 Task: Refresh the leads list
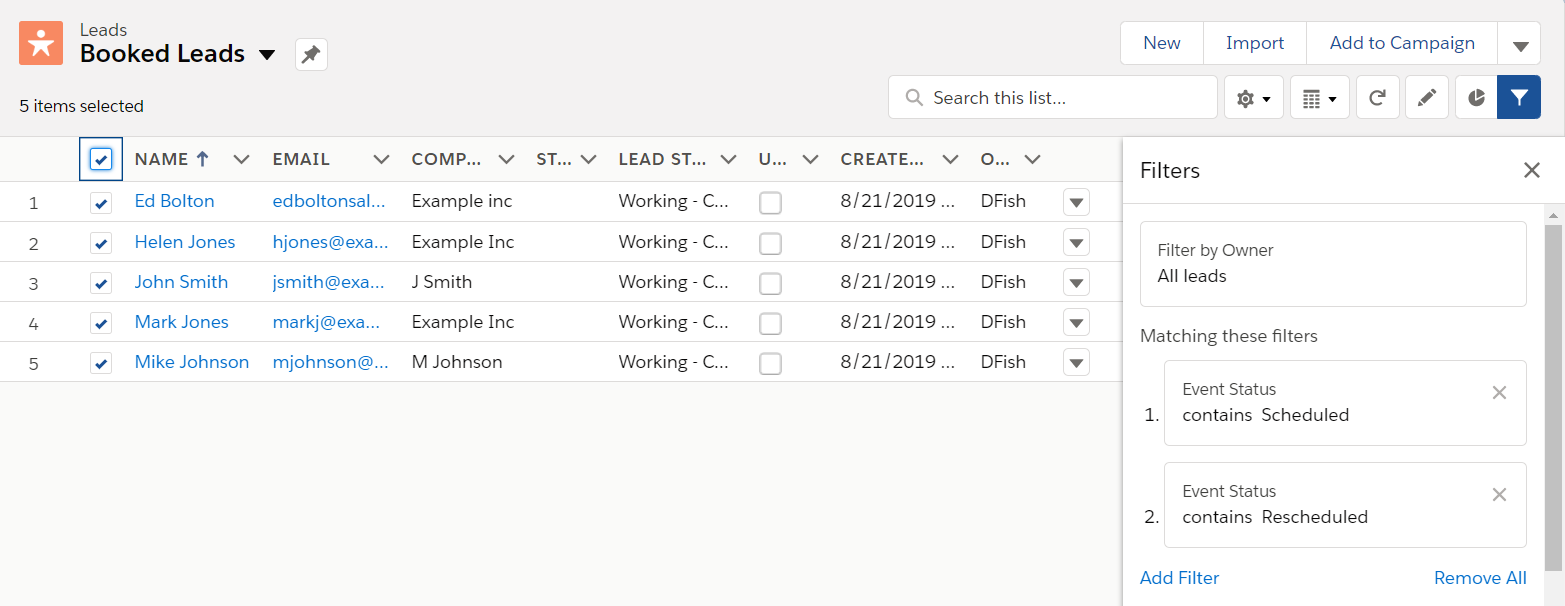tap(1377, 98)
